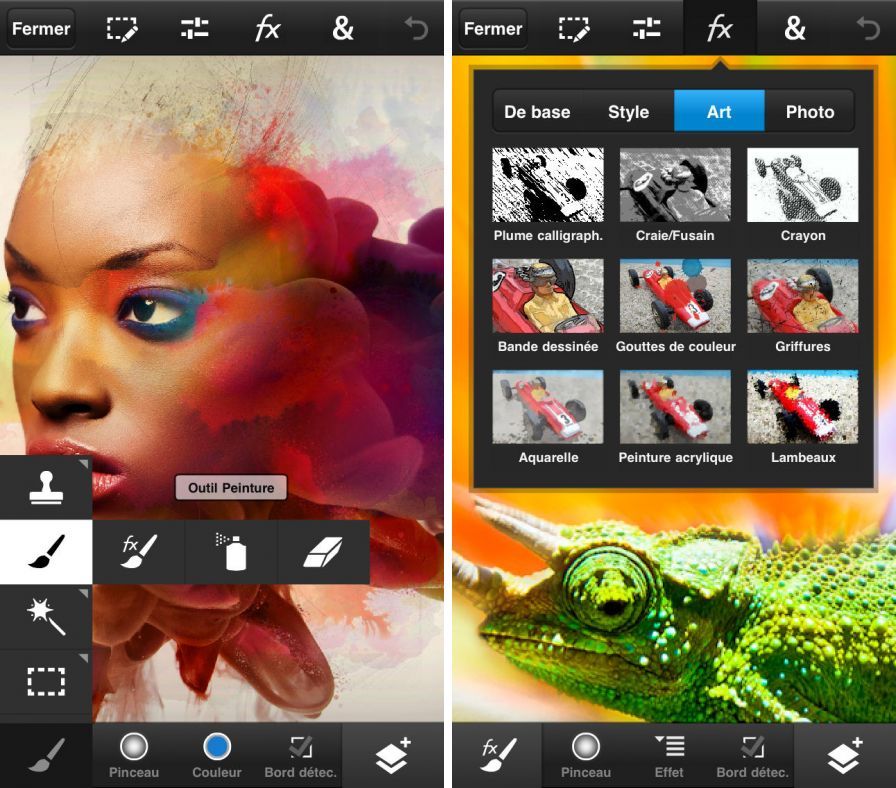Select the Paint tool from the toolbar
Image resolution: width=896 pixels, height=788 pixels.
pyautogui.click(x=46, y=551)
